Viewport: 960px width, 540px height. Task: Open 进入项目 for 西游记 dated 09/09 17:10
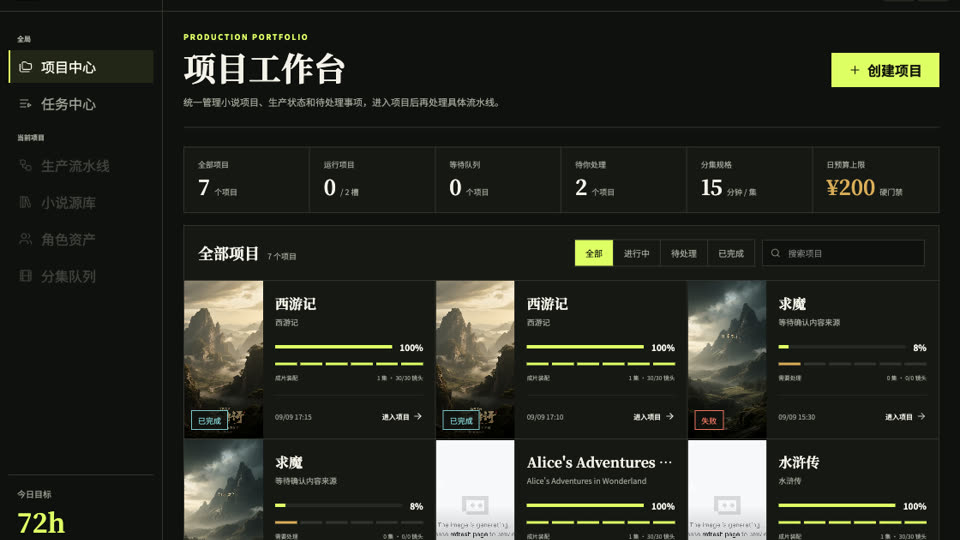tap(653, 417)
